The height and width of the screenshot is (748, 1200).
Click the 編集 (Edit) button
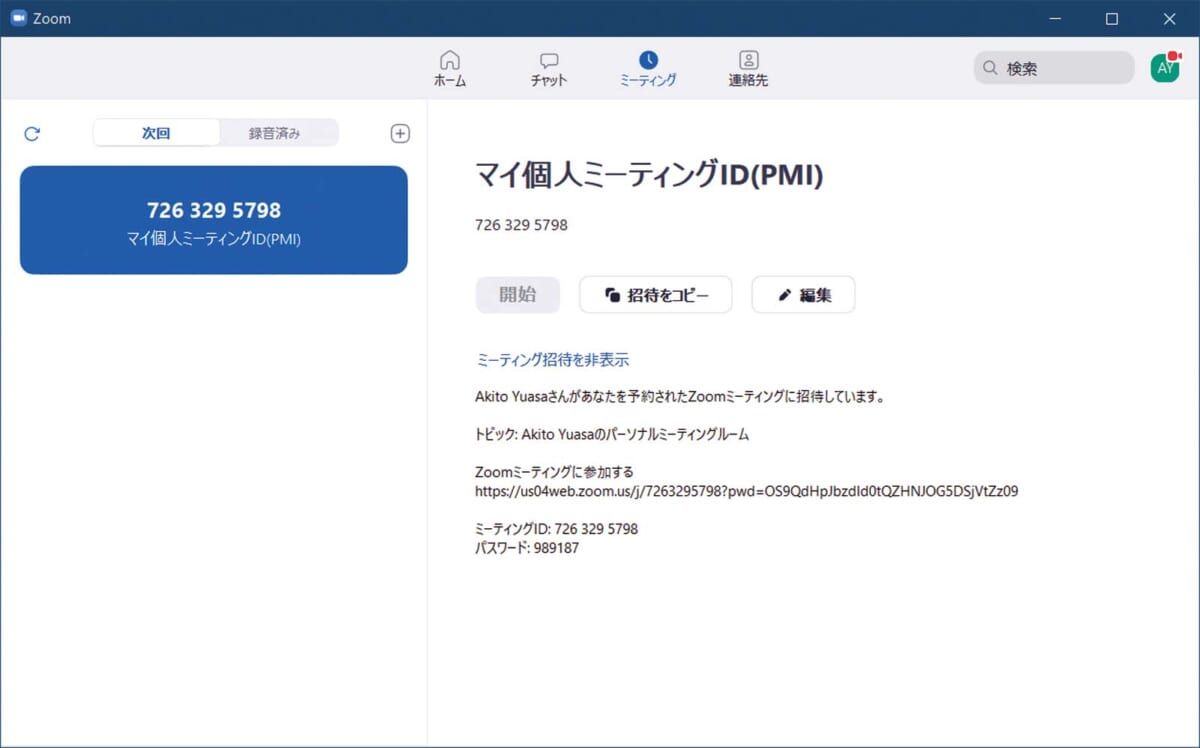click(x=803, y=295)
